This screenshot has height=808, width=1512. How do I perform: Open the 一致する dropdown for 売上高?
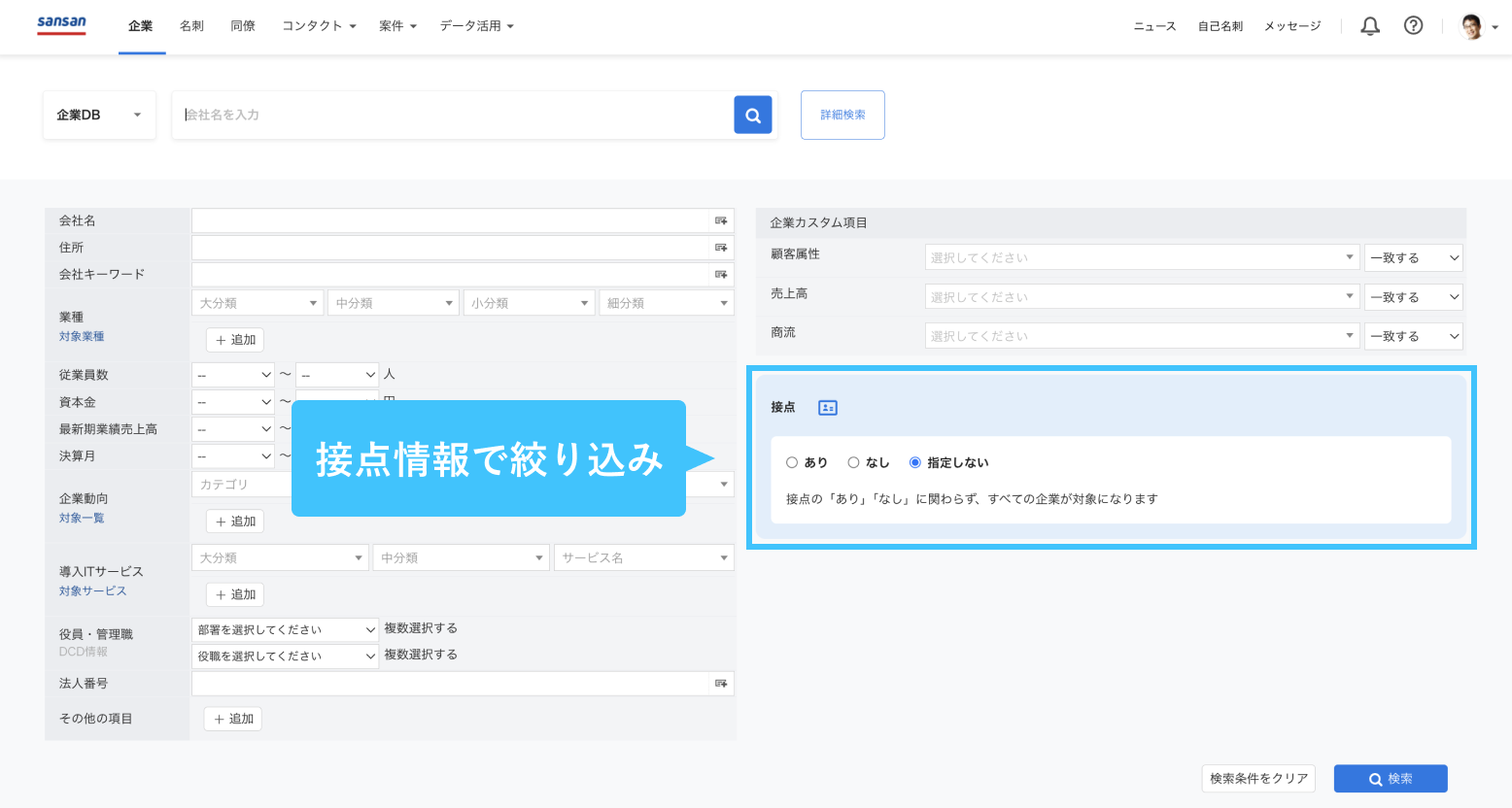pos(1414,296)
